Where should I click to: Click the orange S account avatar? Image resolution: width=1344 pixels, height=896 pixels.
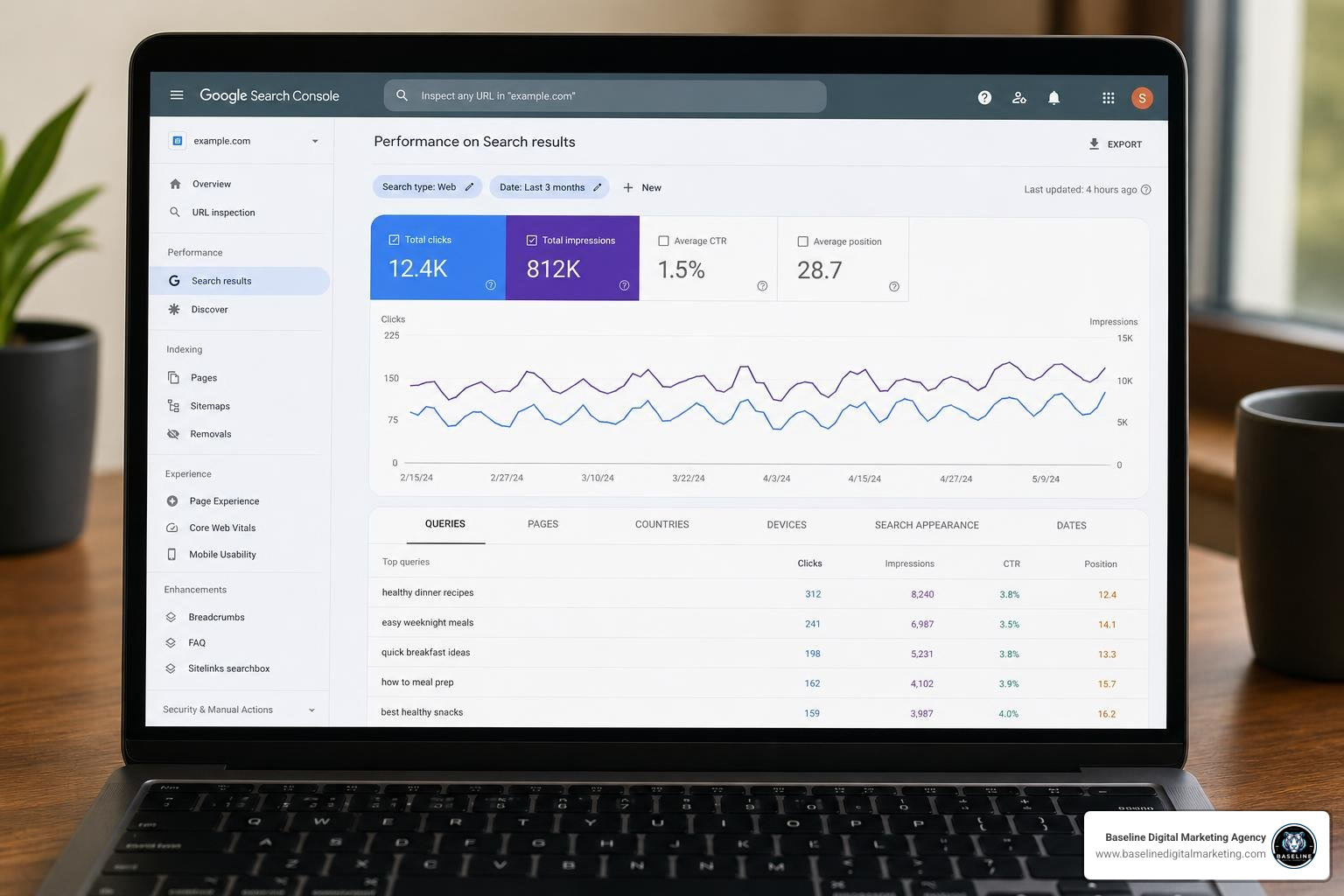(x=1142, y=98)
